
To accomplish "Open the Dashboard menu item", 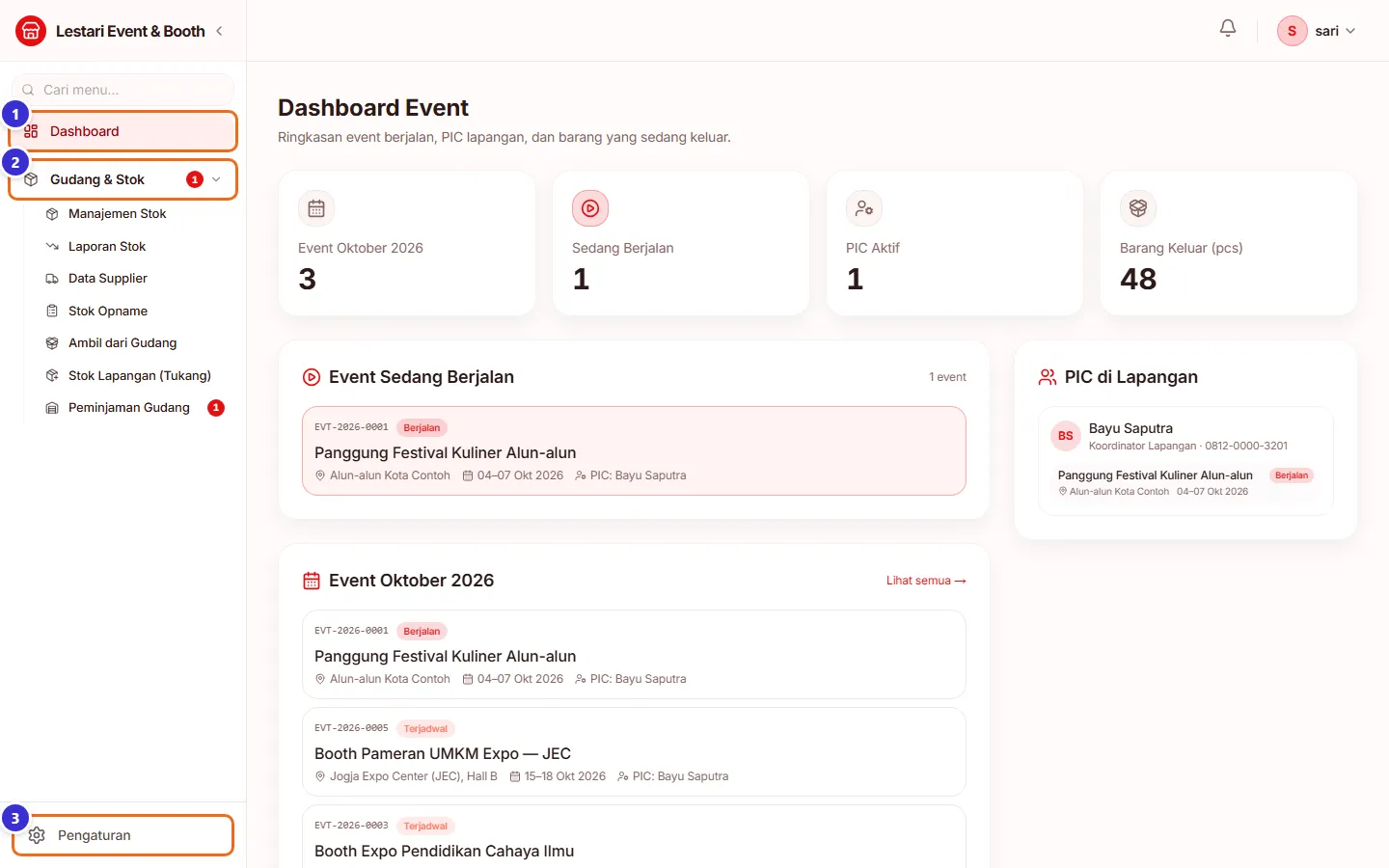I will coord(123,131).
